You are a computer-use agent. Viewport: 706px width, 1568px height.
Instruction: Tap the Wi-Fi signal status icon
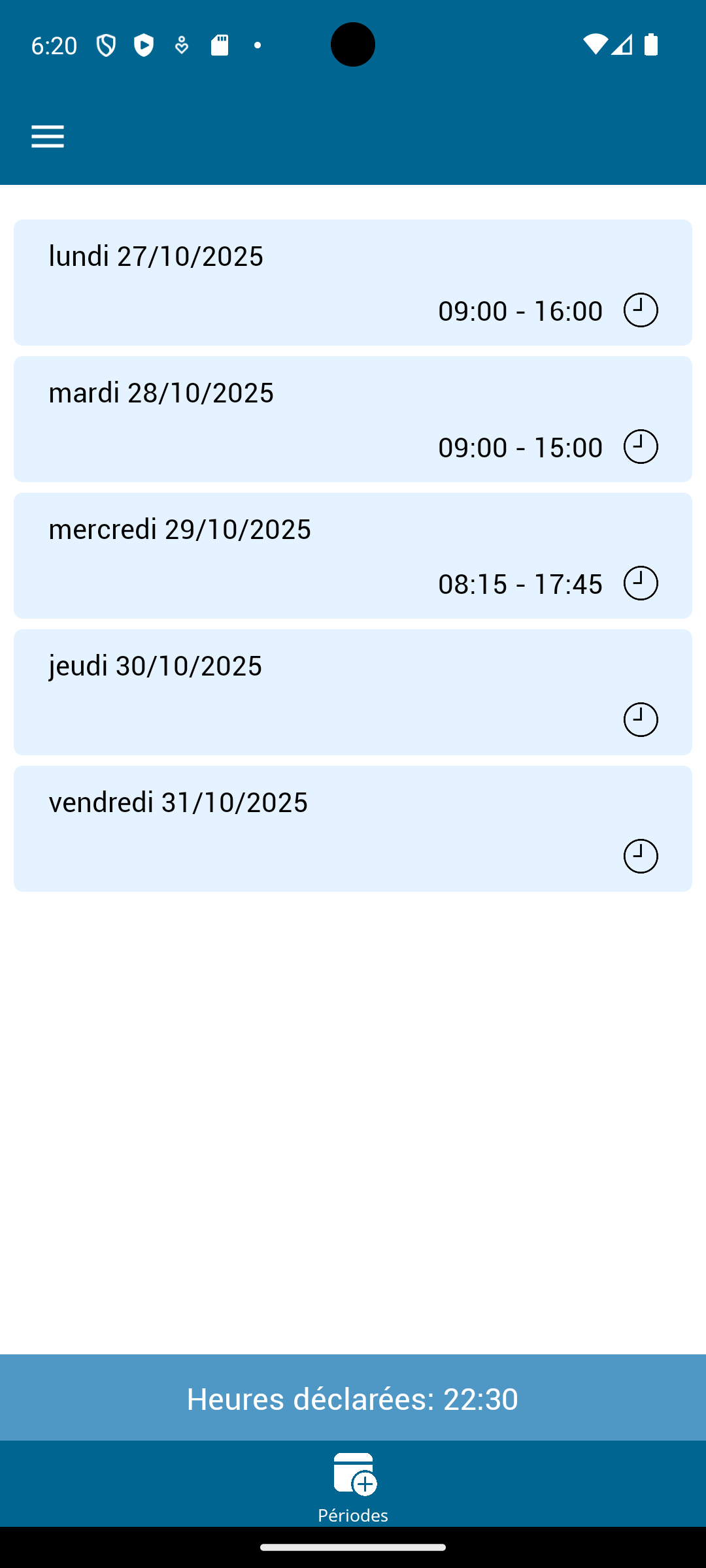click(x=595, y=44)
